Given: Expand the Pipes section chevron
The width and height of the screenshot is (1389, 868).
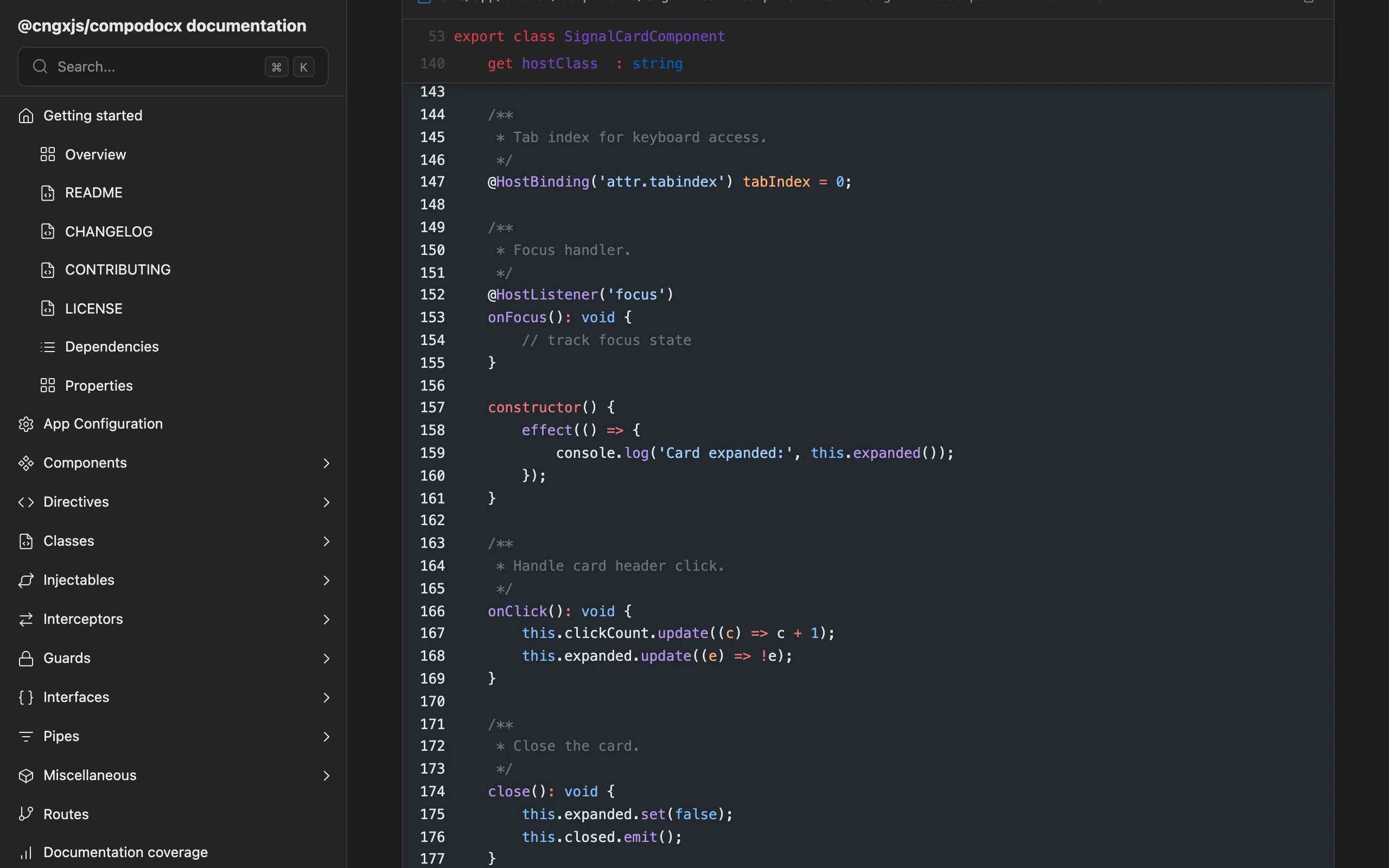Looking at the screenshot, I should 326,736.
